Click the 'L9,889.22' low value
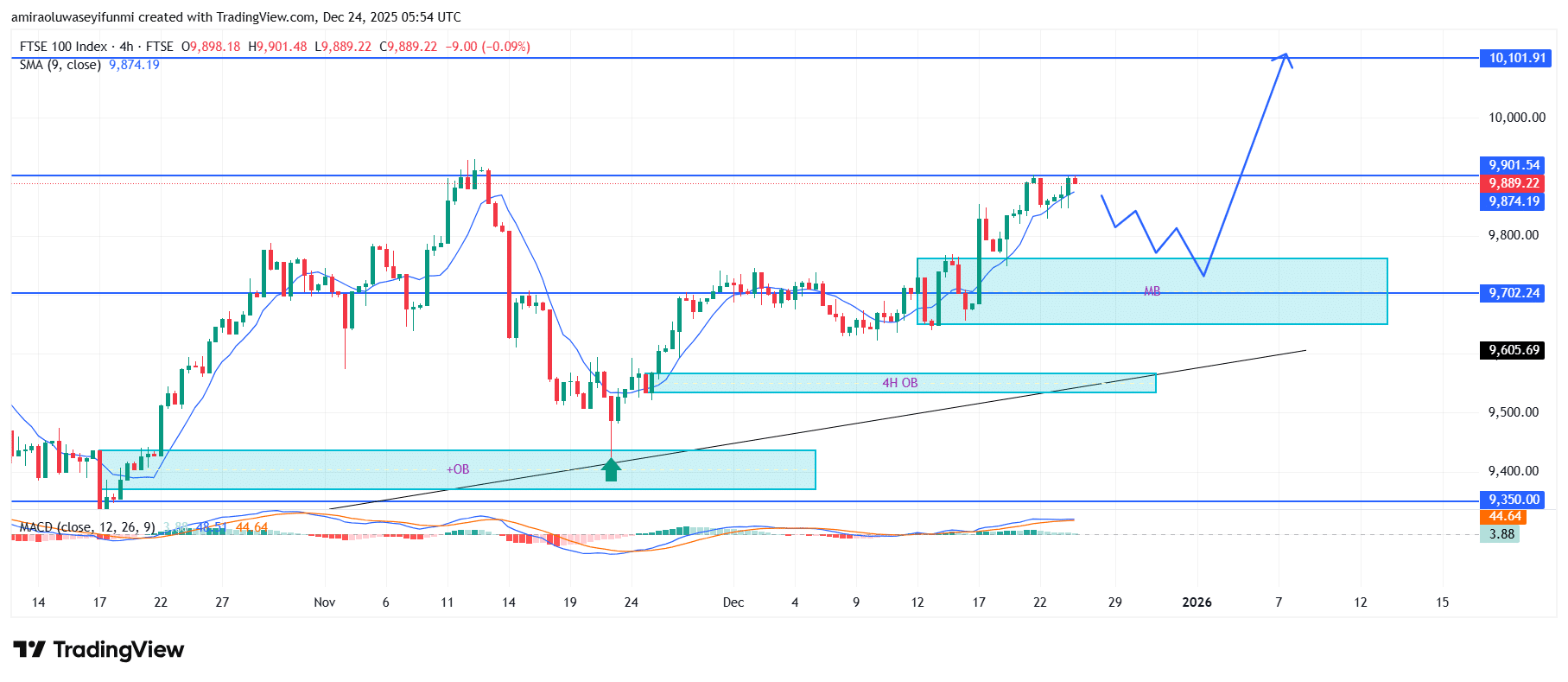The height and width of the screenshot is (682, 1568). coord(343,47)
